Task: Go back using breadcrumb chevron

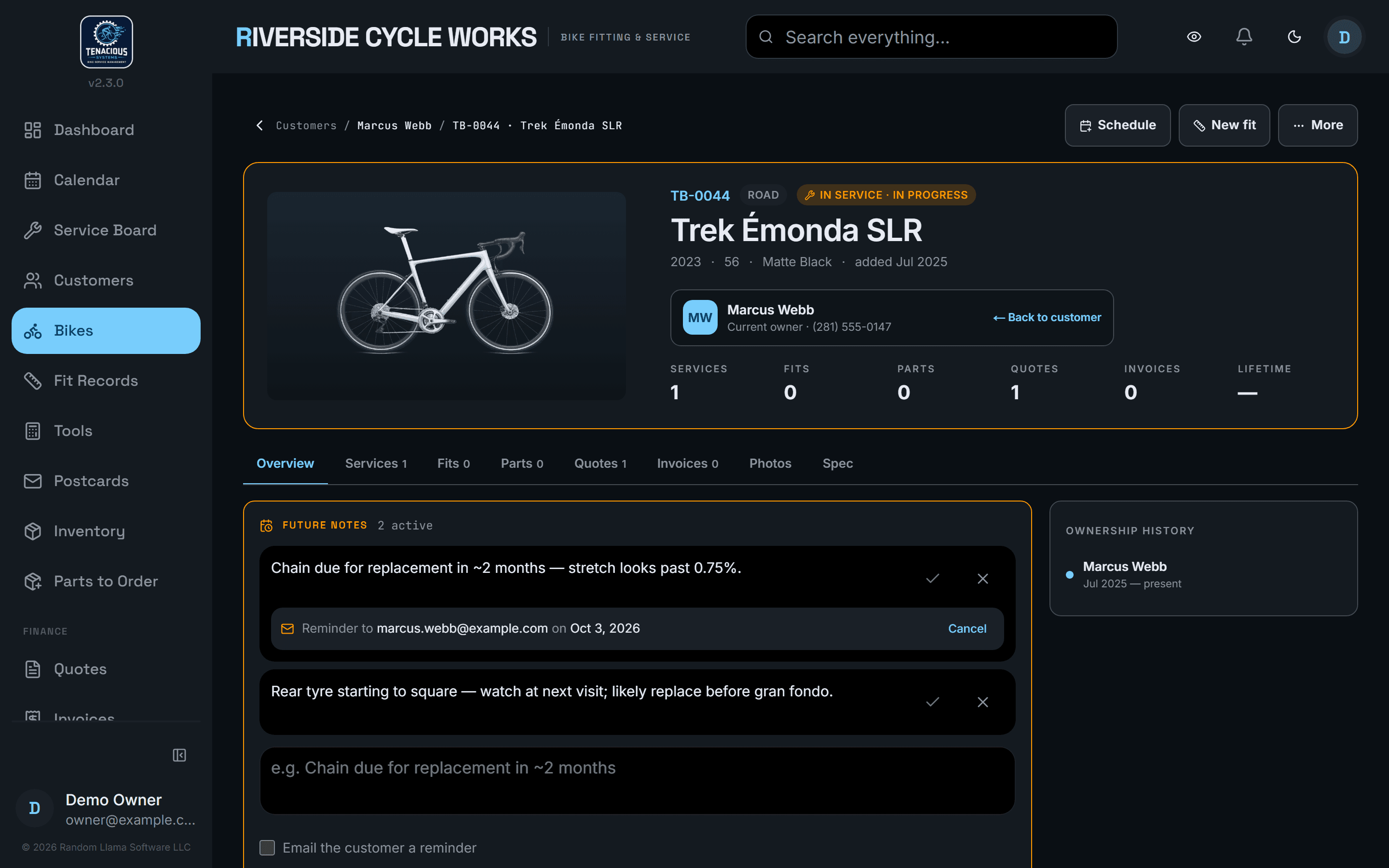Action: pyautogui.click(x=259, y=125)
